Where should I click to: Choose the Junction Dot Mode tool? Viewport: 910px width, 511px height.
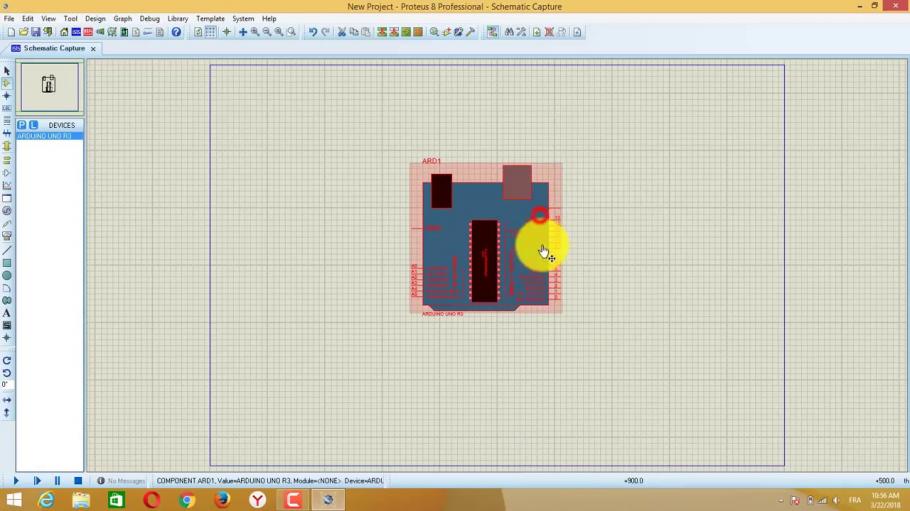click(x=7, y=96)
